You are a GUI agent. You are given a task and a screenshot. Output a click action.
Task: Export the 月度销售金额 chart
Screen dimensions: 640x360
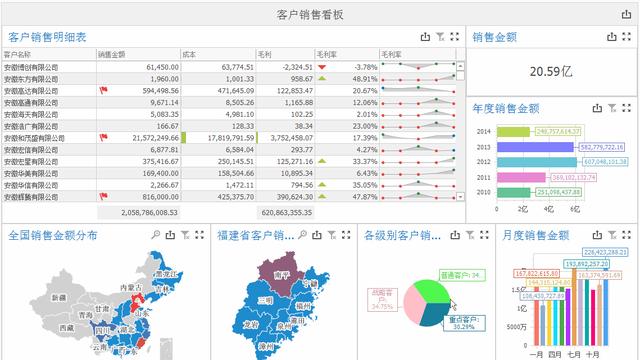[x=597, y=235]
